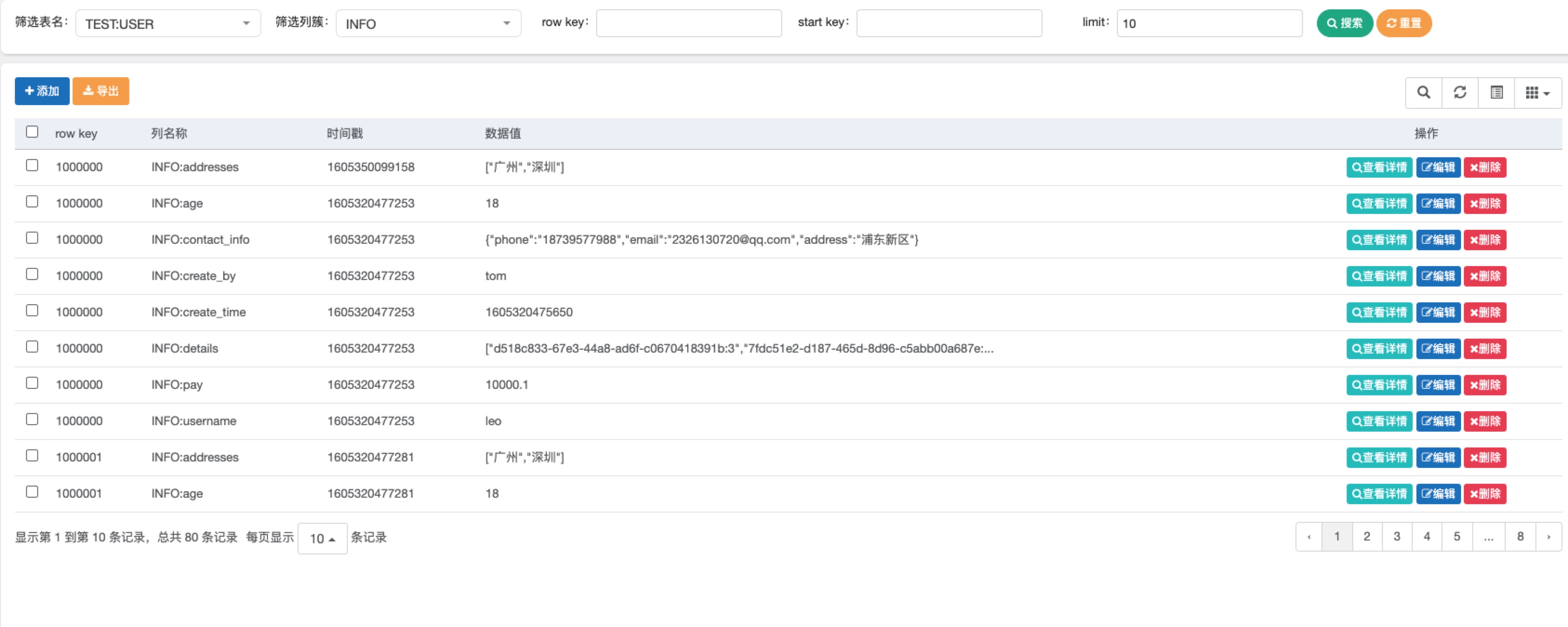Click the green 搜索 search button
This screenshot has height=627, width=1568.
[x=1344, y=23]
